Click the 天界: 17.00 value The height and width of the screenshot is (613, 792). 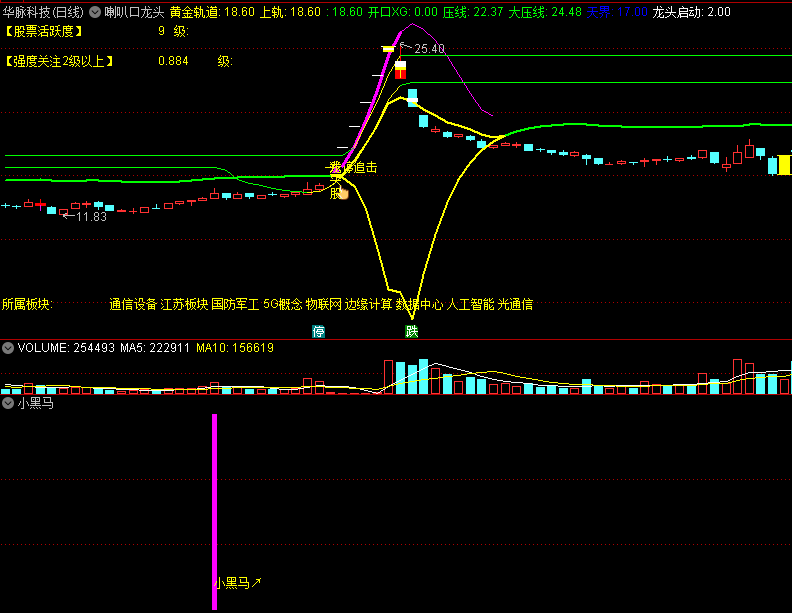617,12
